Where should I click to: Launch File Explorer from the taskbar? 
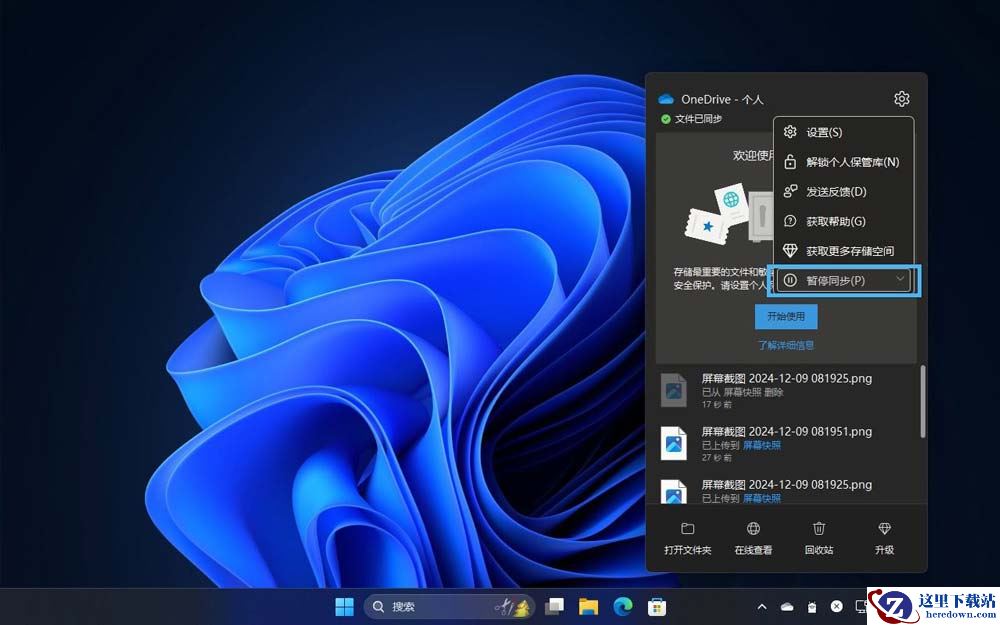coord(589,607)
